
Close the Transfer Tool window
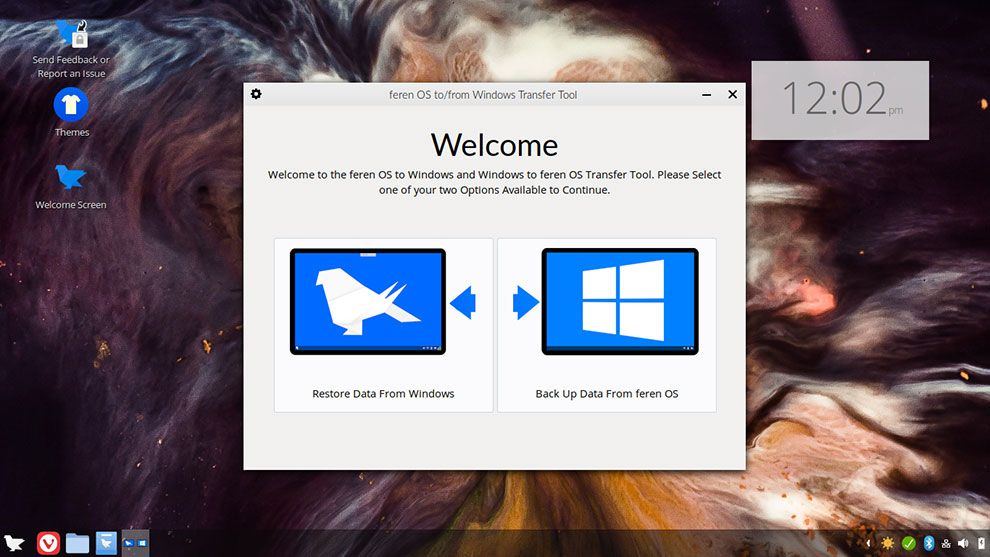(732, 94)
